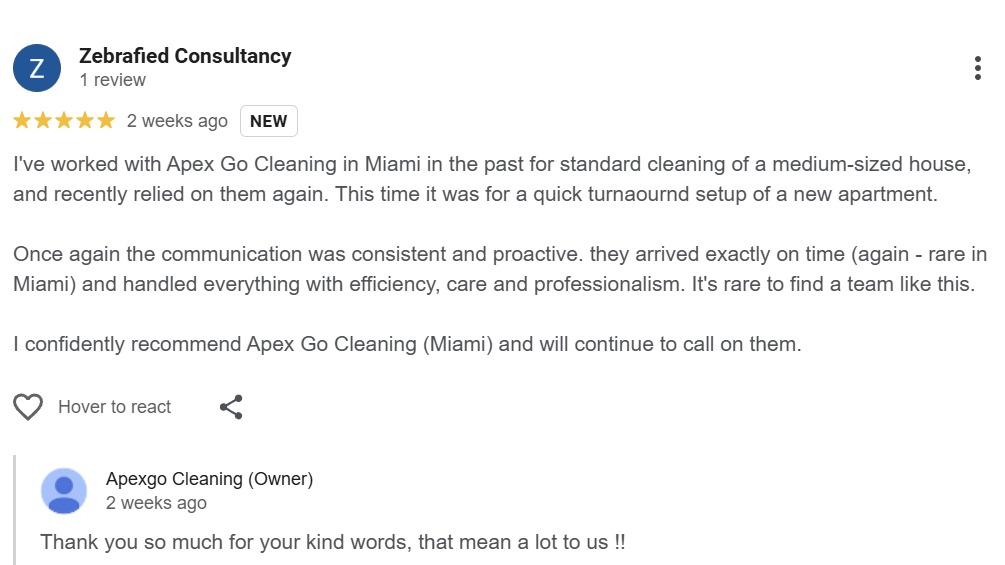Click the heart reaction icon
The height and width of the screenshot is (565, 1005).
28,407
